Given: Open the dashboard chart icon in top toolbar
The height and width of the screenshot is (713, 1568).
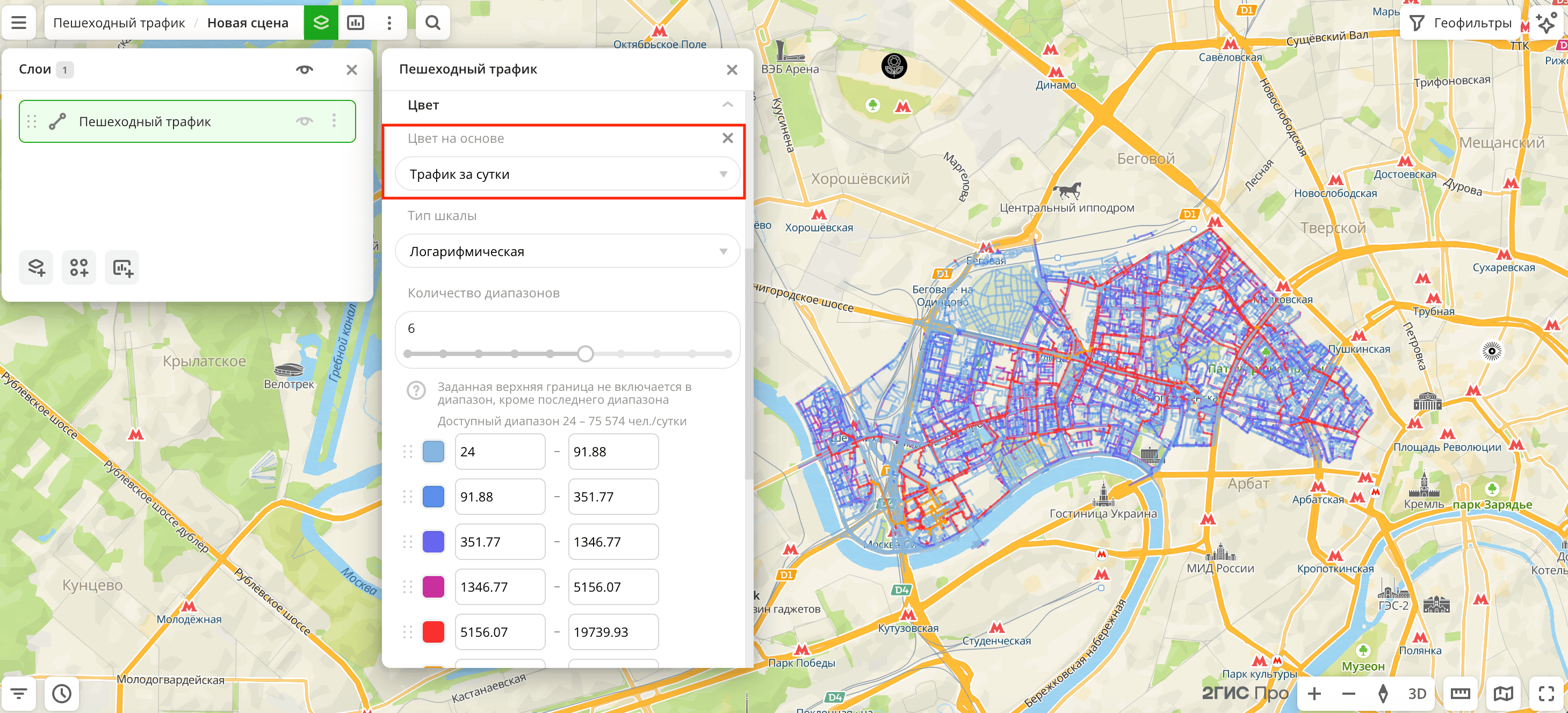Looking at the screenshot, I should click(x=356, y=23).
